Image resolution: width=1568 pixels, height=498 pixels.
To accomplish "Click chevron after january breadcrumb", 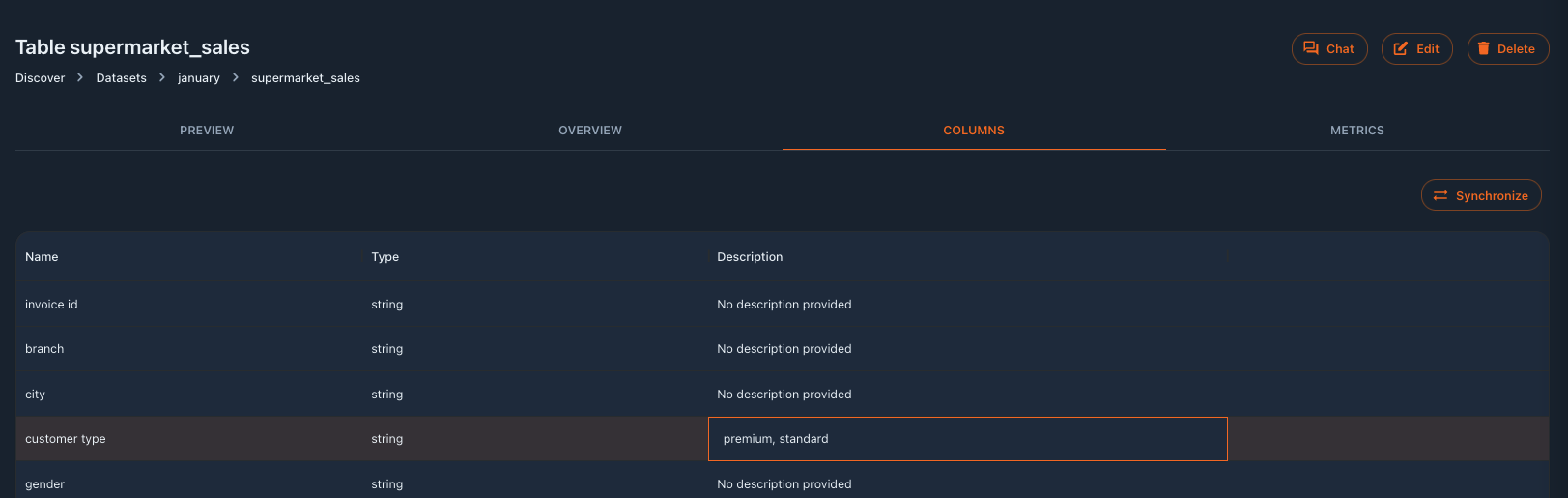I will [x=236, y=77].
